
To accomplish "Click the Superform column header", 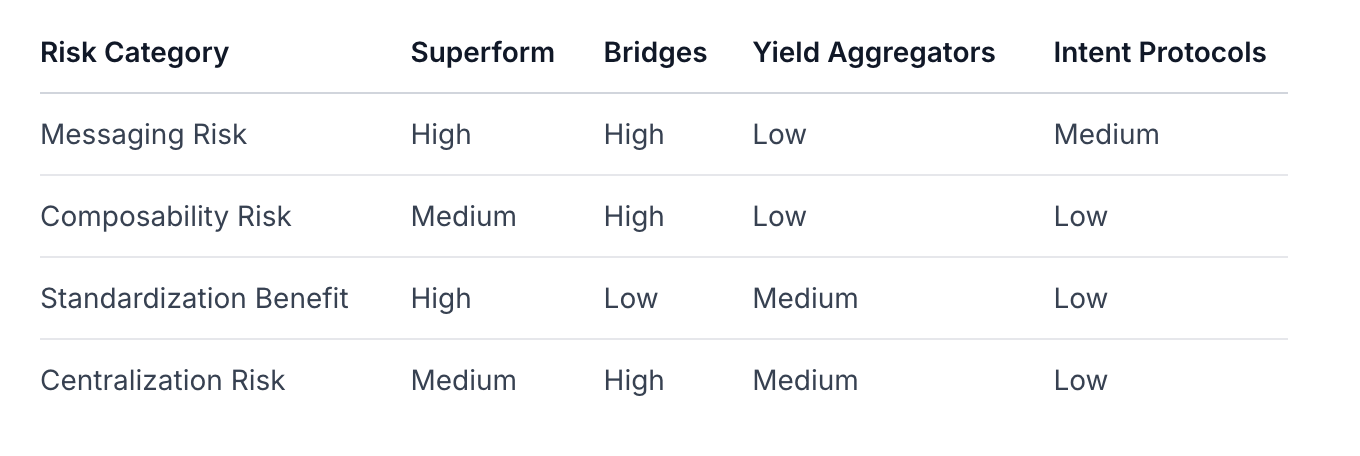I will point(482,53).
